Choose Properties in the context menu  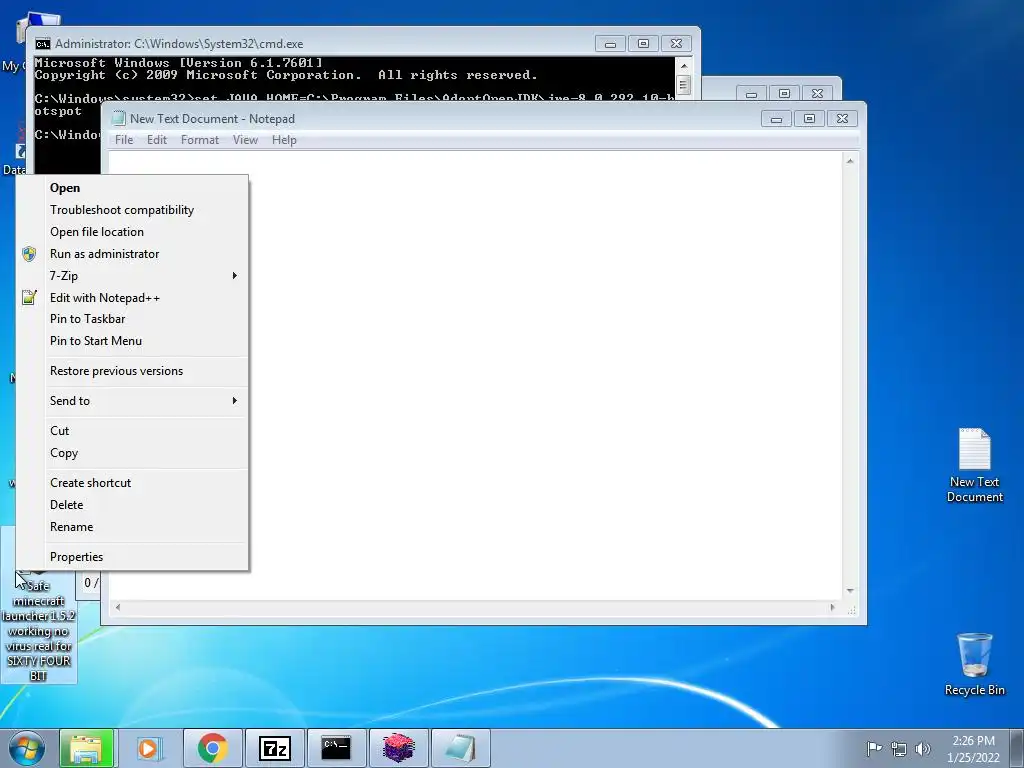(x=132, y=557)
